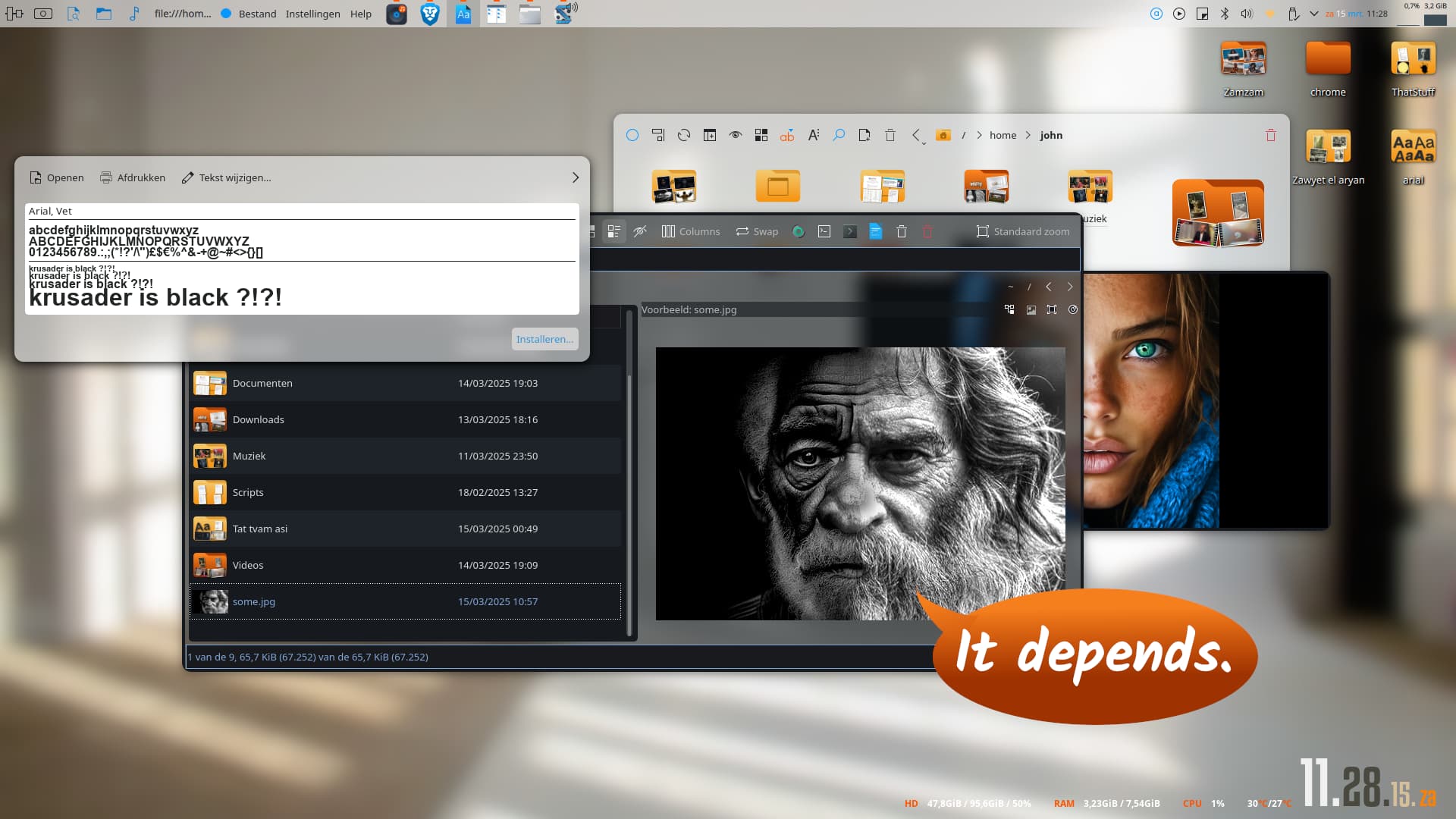1456x819 pixels.
Task: Click the new document icon in Dolphin toolbar
Action: point(864,135)
